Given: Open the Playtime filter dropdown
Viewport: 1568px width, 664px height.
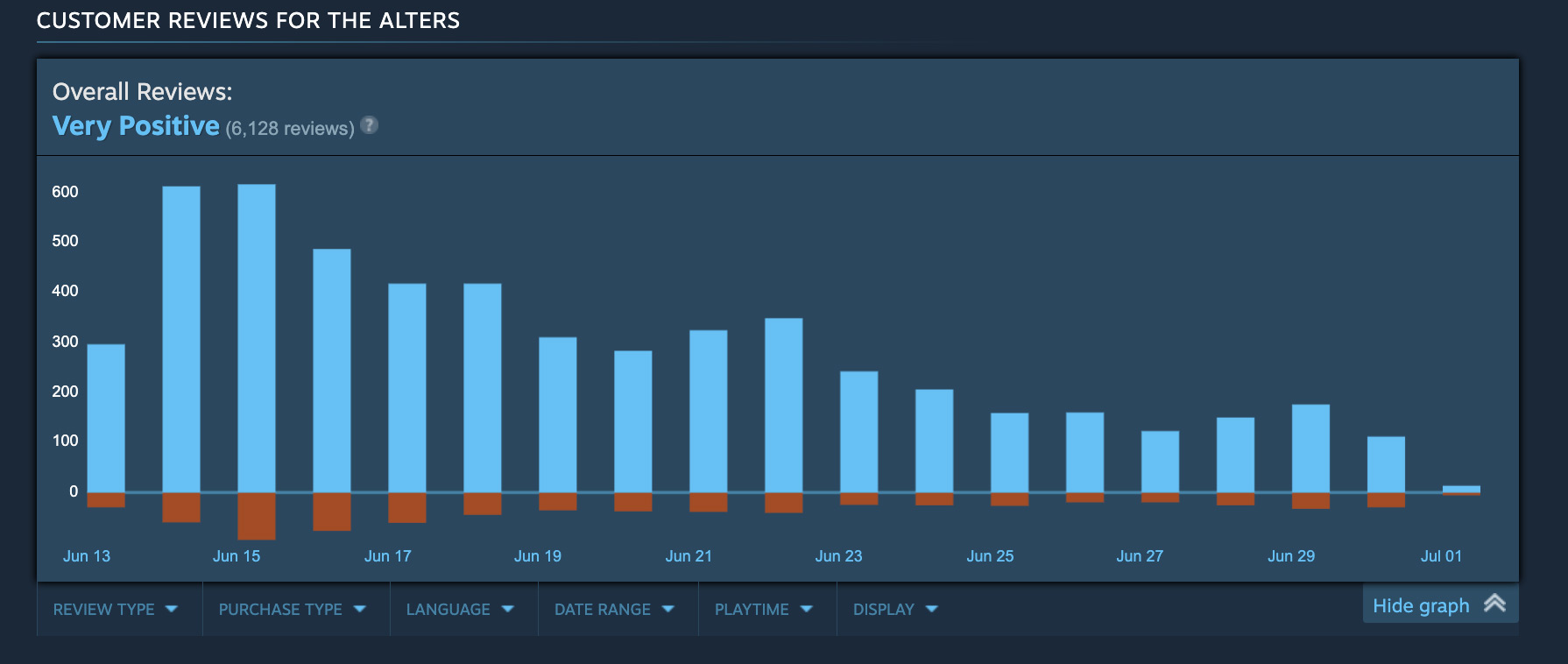Looking at the screenshot, I should coord(764,609).
